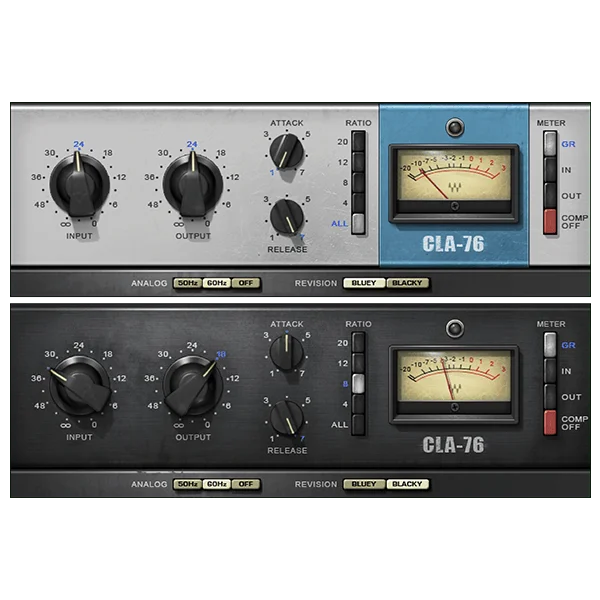
Task: Select ratio 20 on Blacky unit
Action: (359, 342)
